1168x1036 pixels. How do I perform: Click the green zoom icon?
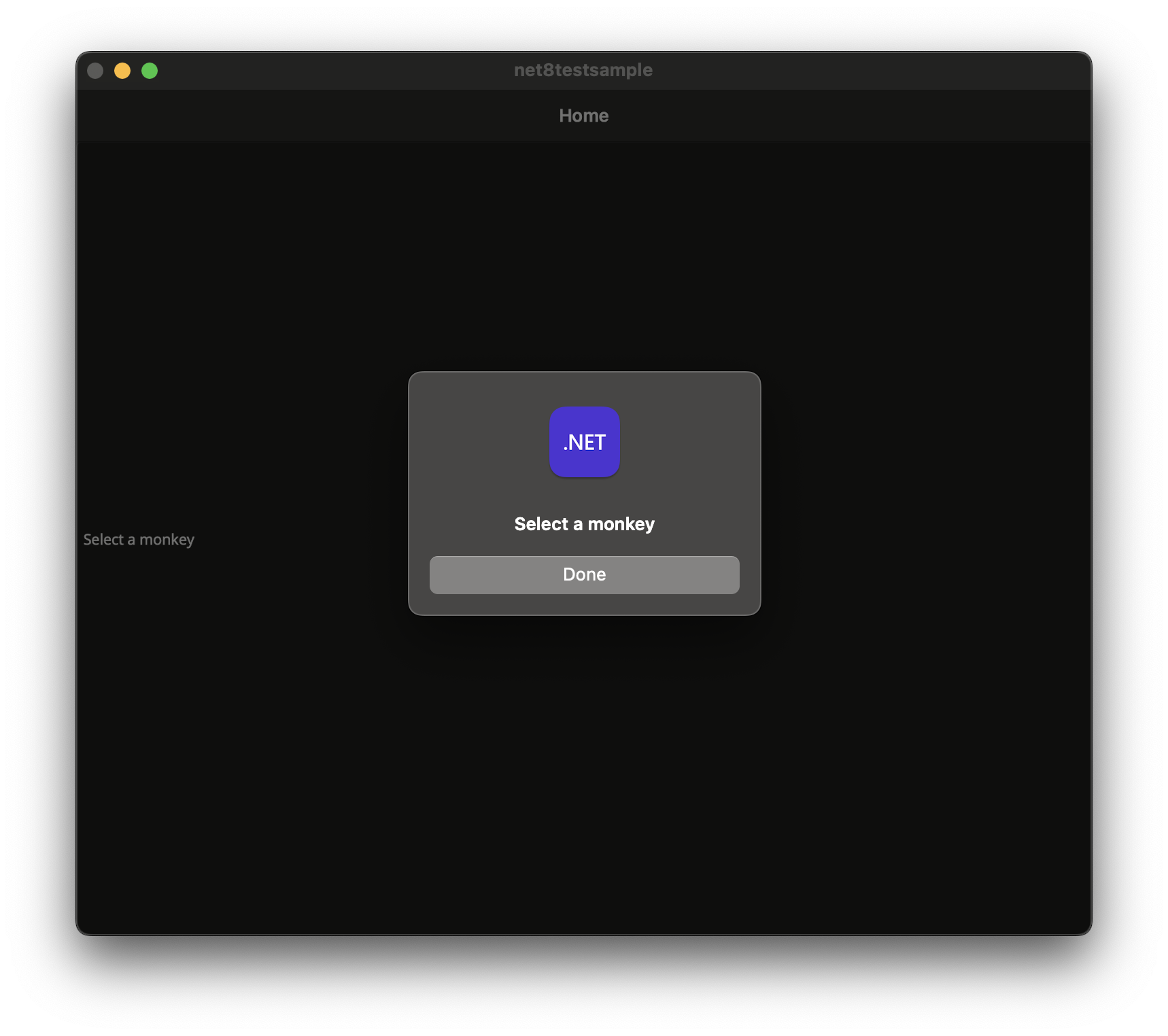(149, 70)
